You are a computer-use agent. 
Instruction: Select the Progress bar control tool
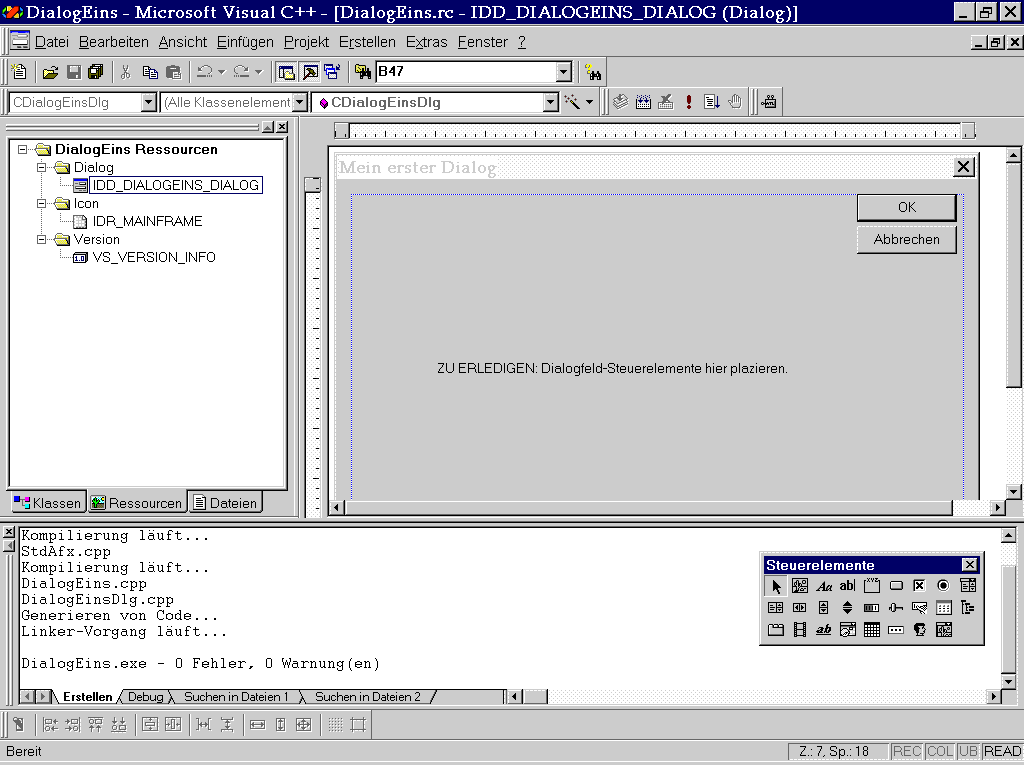coord(871,608)
